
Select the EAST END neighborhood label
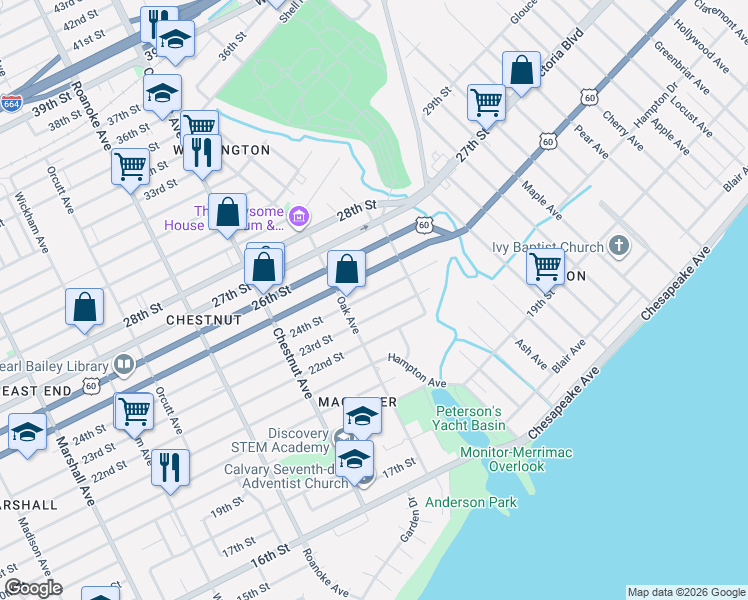click(x=36, y=391)
